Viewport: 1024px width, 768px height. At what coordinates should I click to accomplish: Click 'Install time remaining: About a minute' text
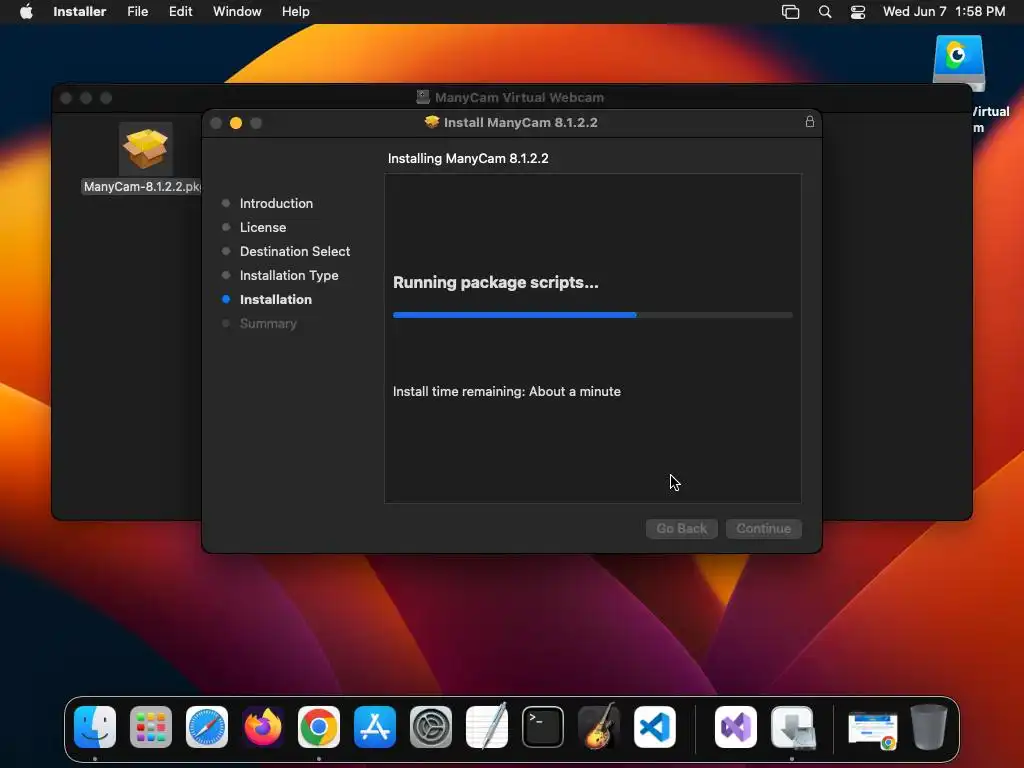pos(507,391)
